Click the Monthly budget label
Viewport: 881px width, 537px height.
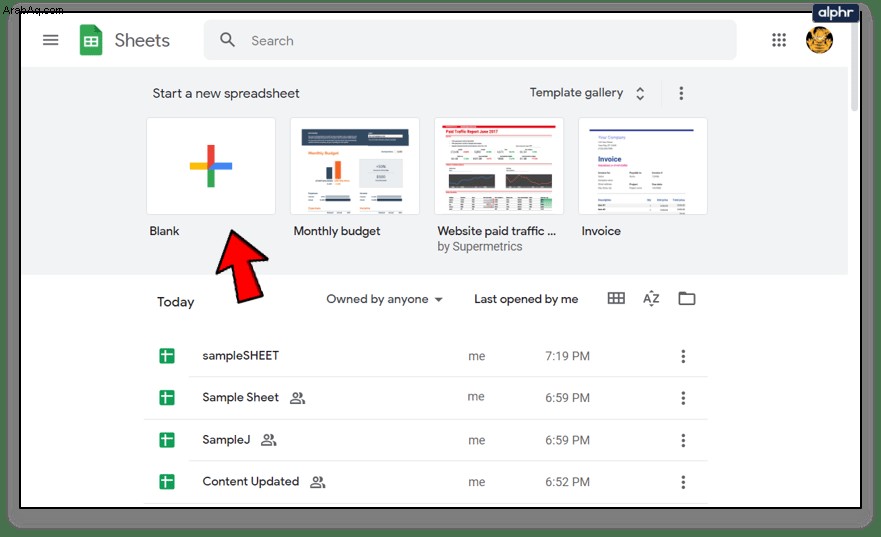click(337, 231)
